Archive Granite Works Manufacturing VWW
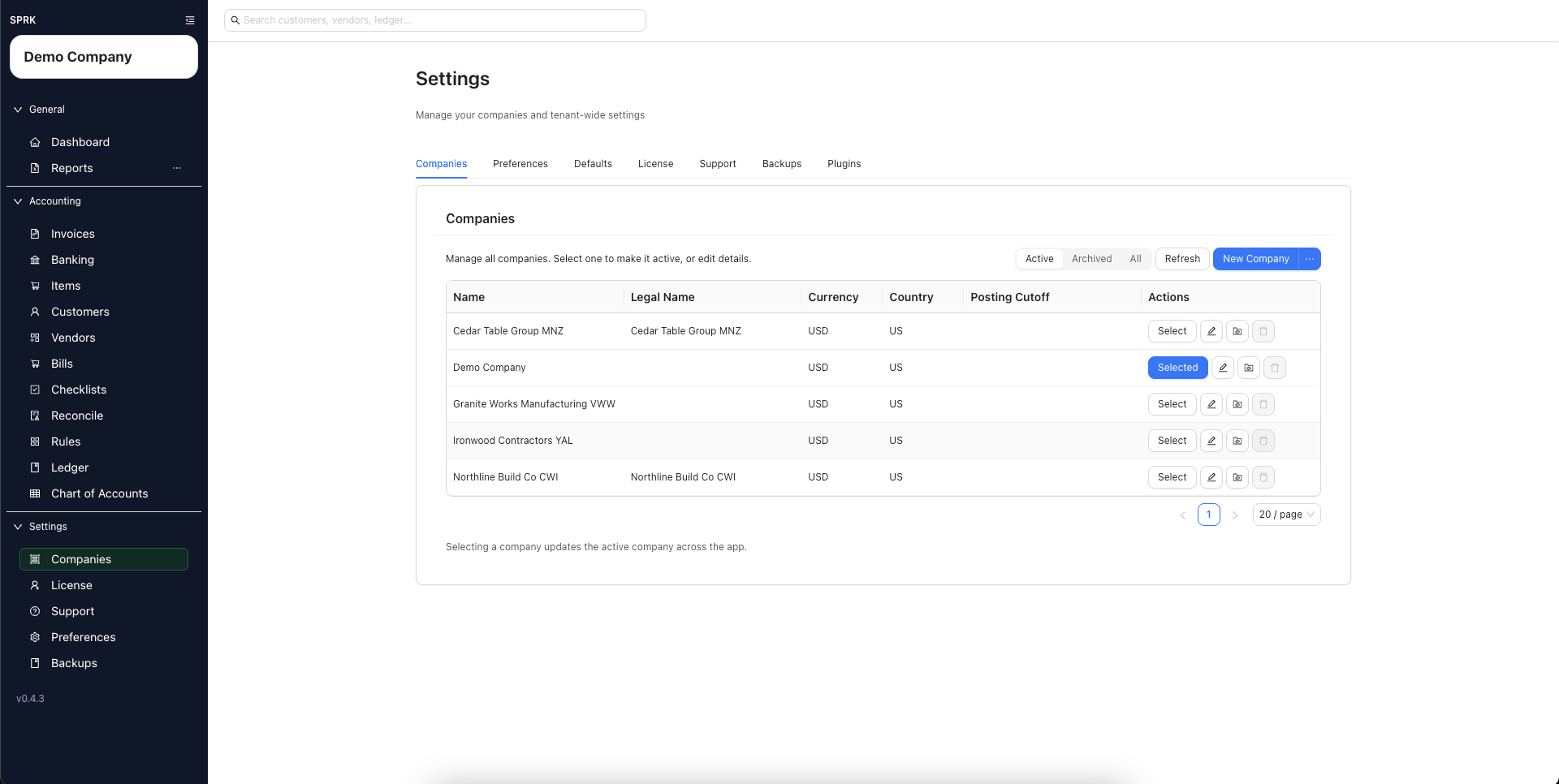 (x=1237, y=404)
